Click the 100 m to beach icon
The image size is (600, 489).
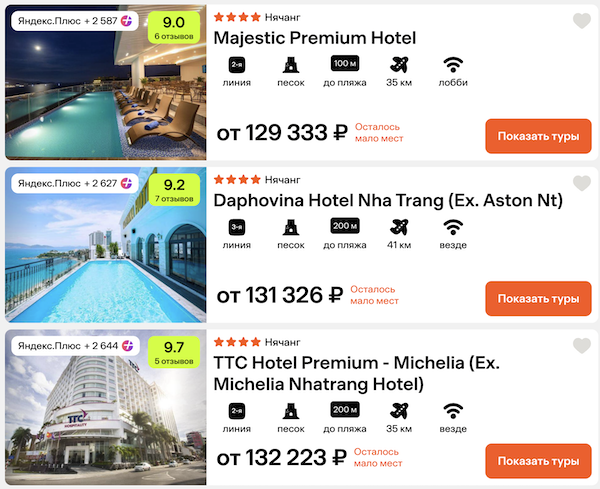click(x=345, y=64)
